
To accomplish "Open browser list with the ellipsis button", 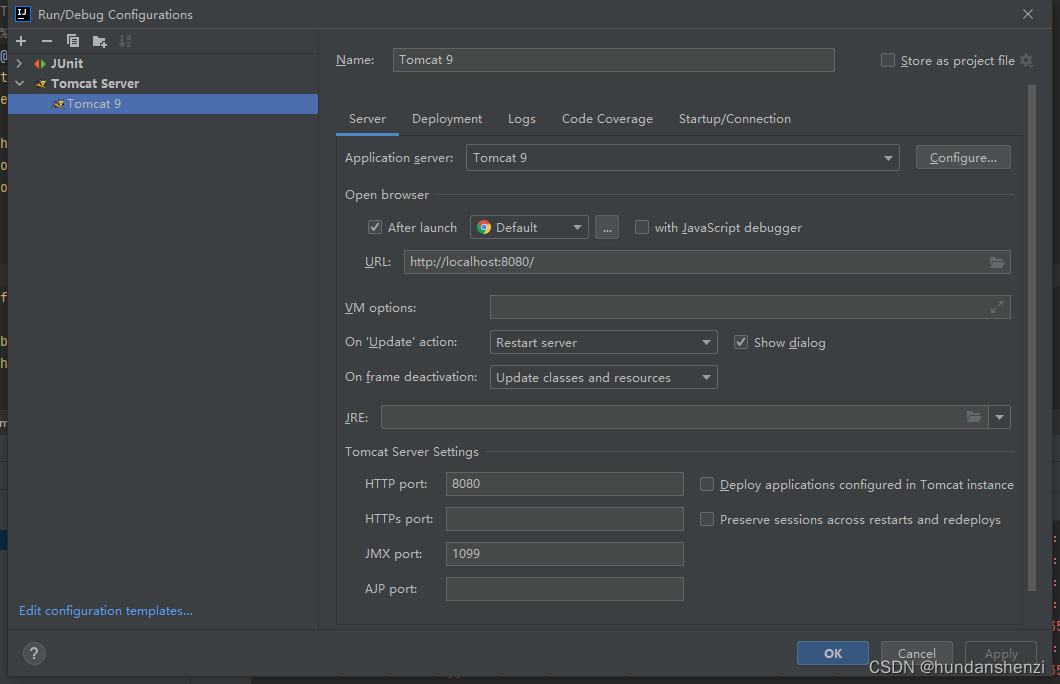I will (607, 228).
